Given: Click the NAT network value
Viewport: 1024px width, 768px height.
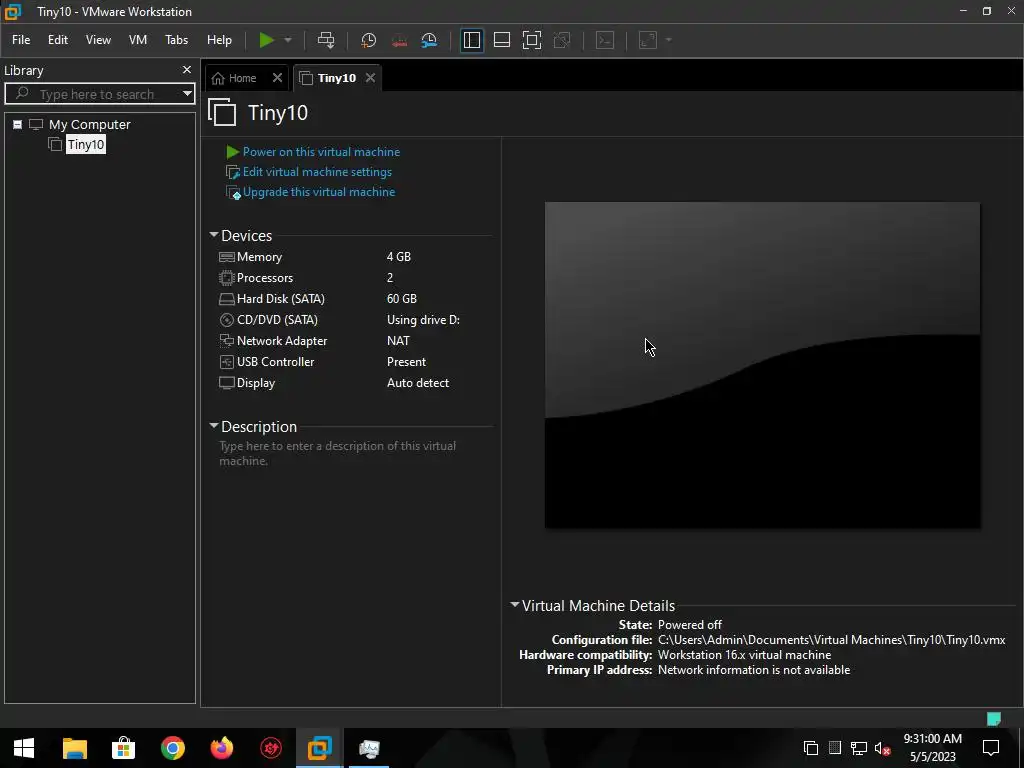Looking at the screenshot, I should 398,340.
